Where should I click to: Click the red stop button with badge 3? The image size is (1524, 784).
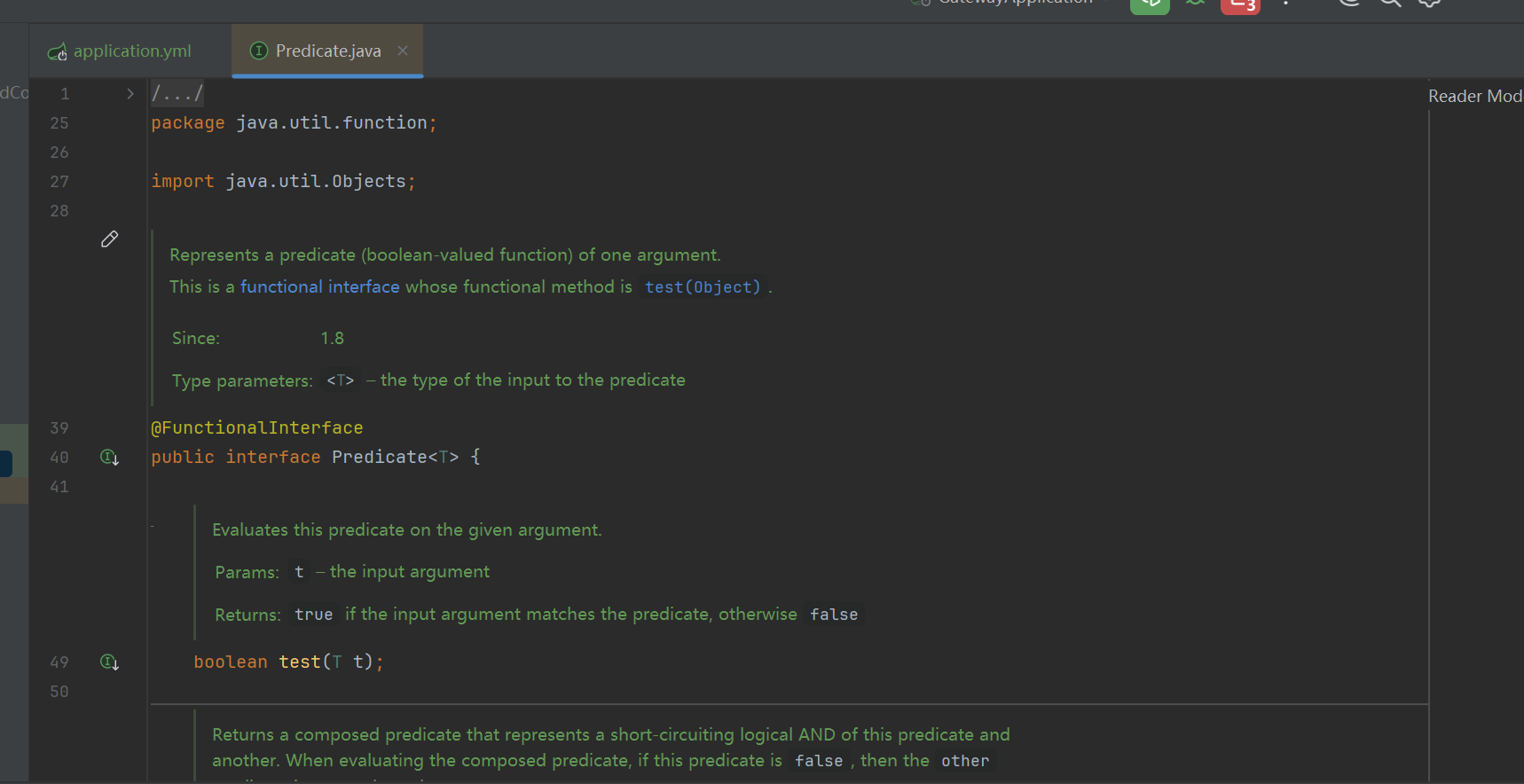(x=1240, y=5)
